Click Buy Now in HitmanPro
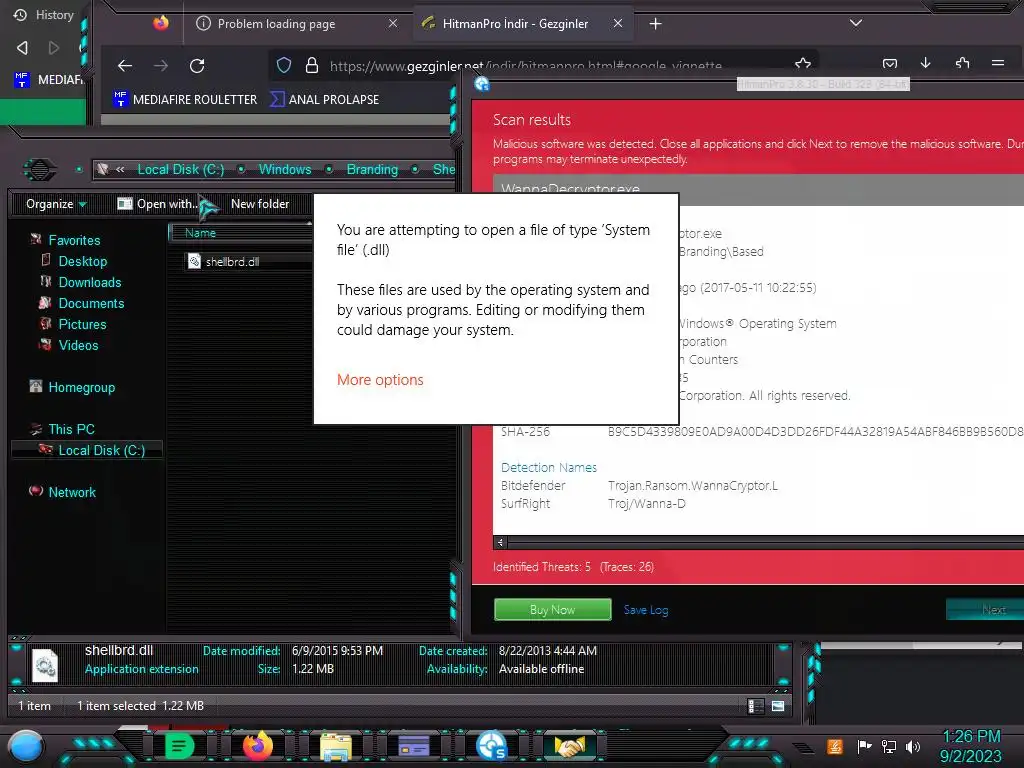 click(x=552, y=609)
